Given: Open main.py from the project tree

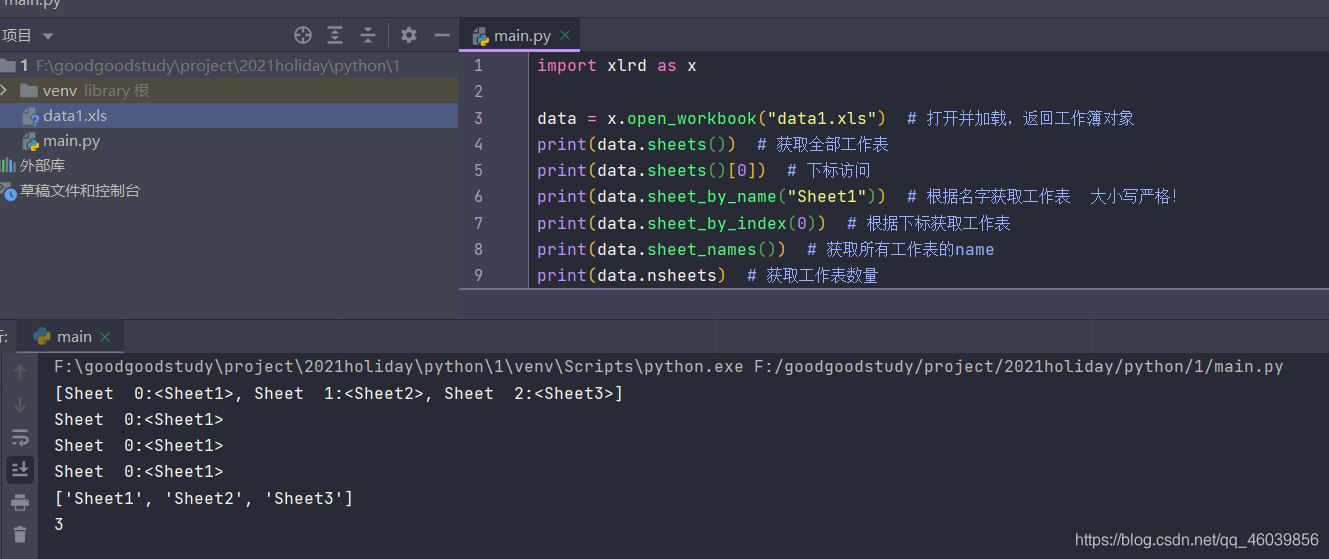Looking at the screenshot, I should tap(71, 141).
